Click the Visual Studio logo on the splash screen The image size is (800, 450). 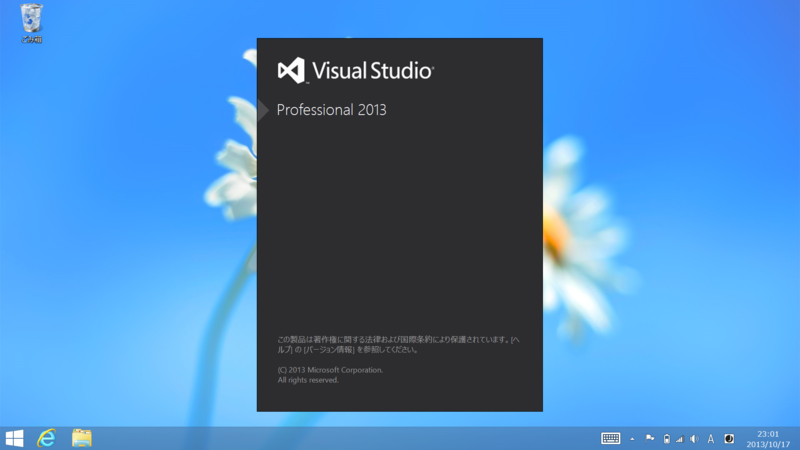point(291,70)
